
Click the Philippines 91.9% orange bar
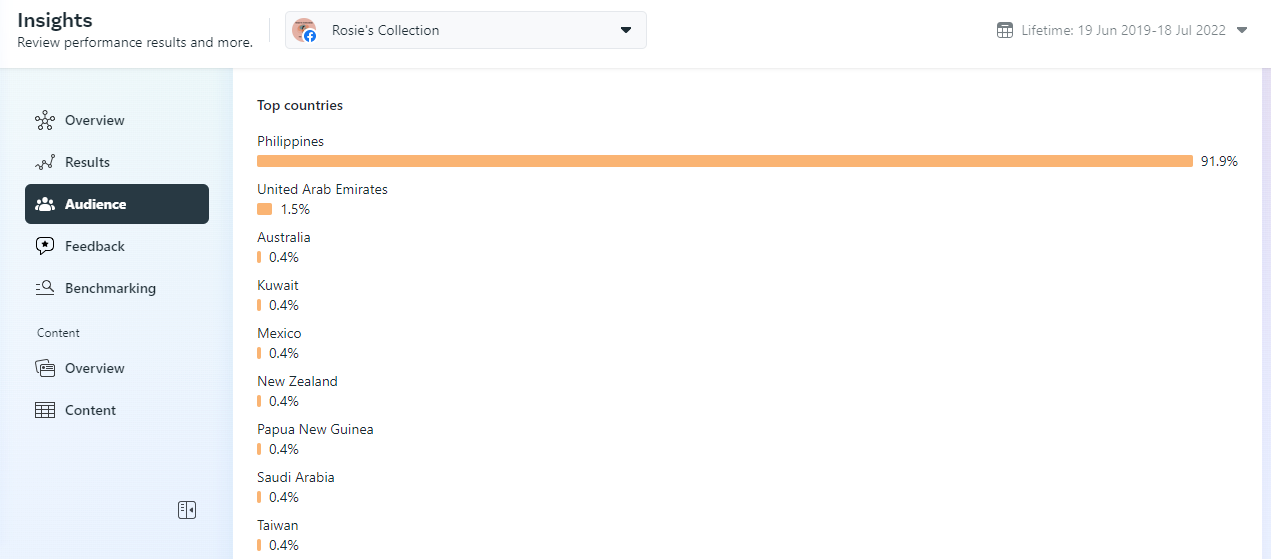coord(724,161)
